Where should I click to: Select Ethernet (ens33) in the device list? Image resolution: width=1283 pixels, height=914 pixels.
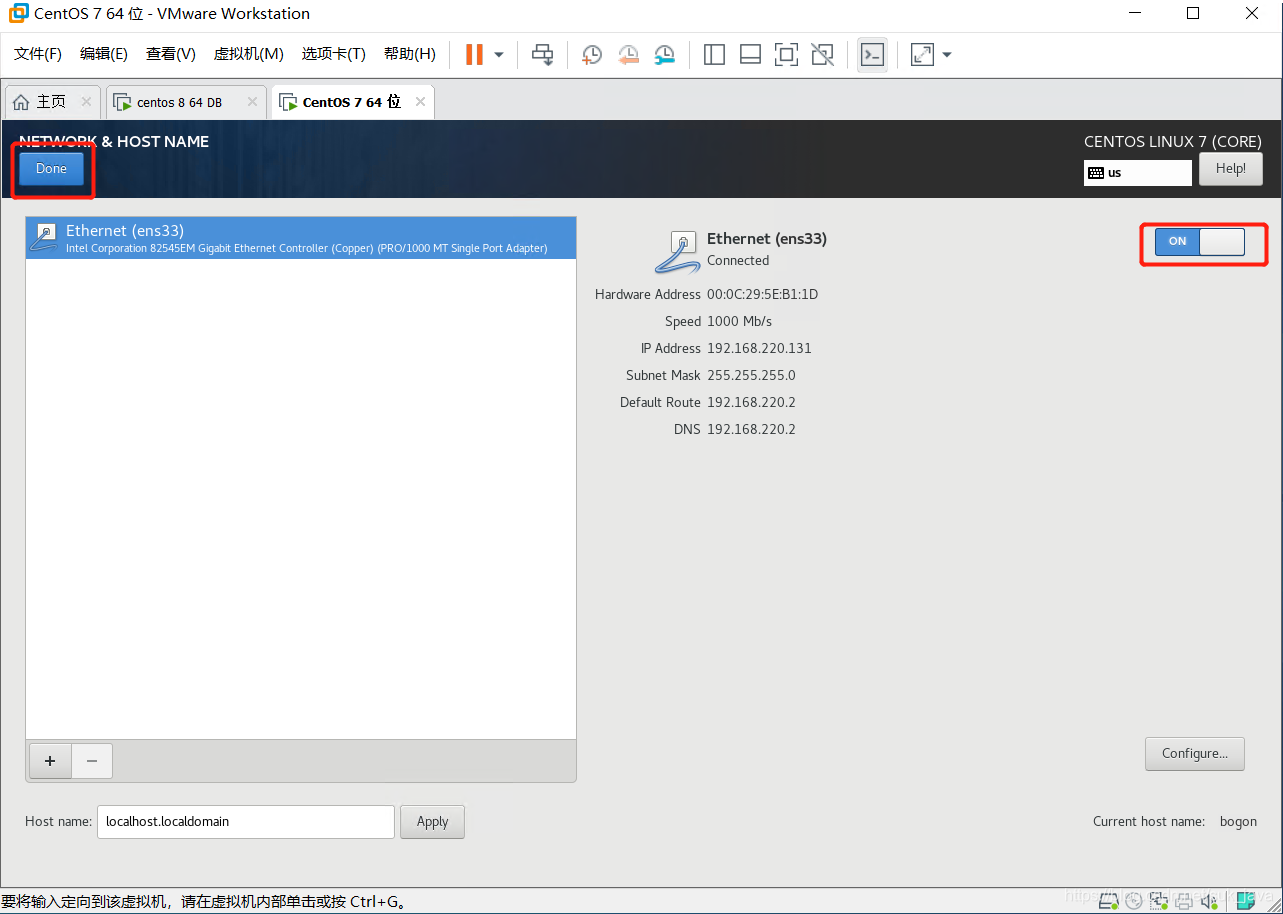pos(301,238)
